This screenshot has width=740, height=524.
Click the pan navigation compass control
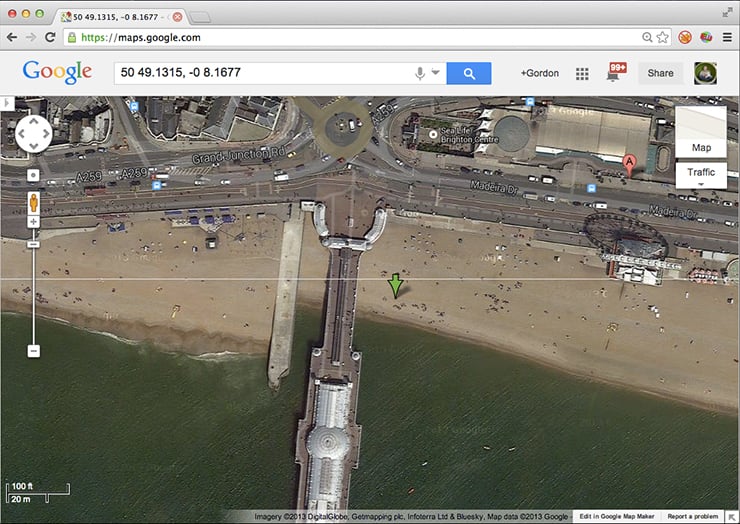click(33, 133)
